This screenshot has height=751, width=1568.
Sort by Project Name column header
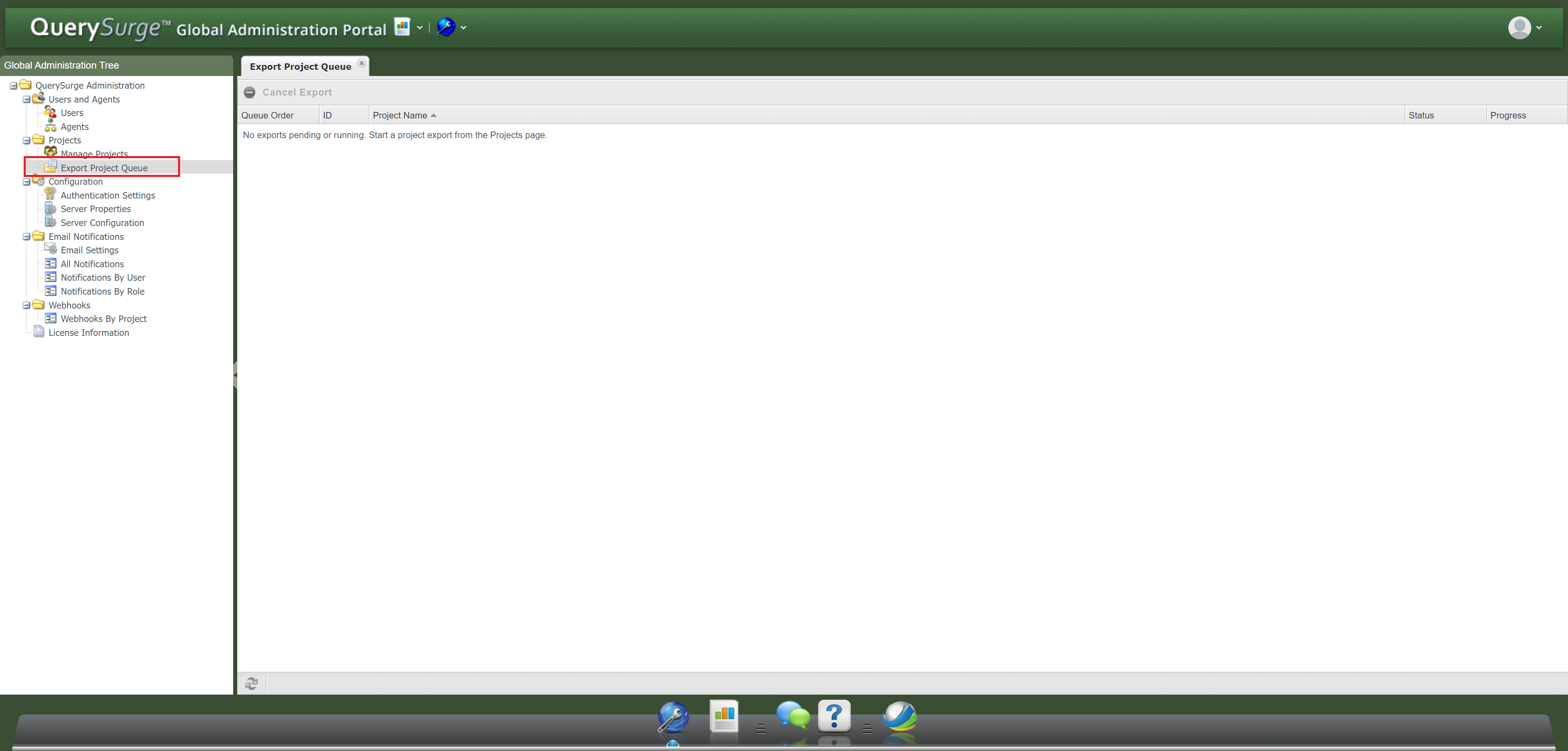click(x=400, y=115)
